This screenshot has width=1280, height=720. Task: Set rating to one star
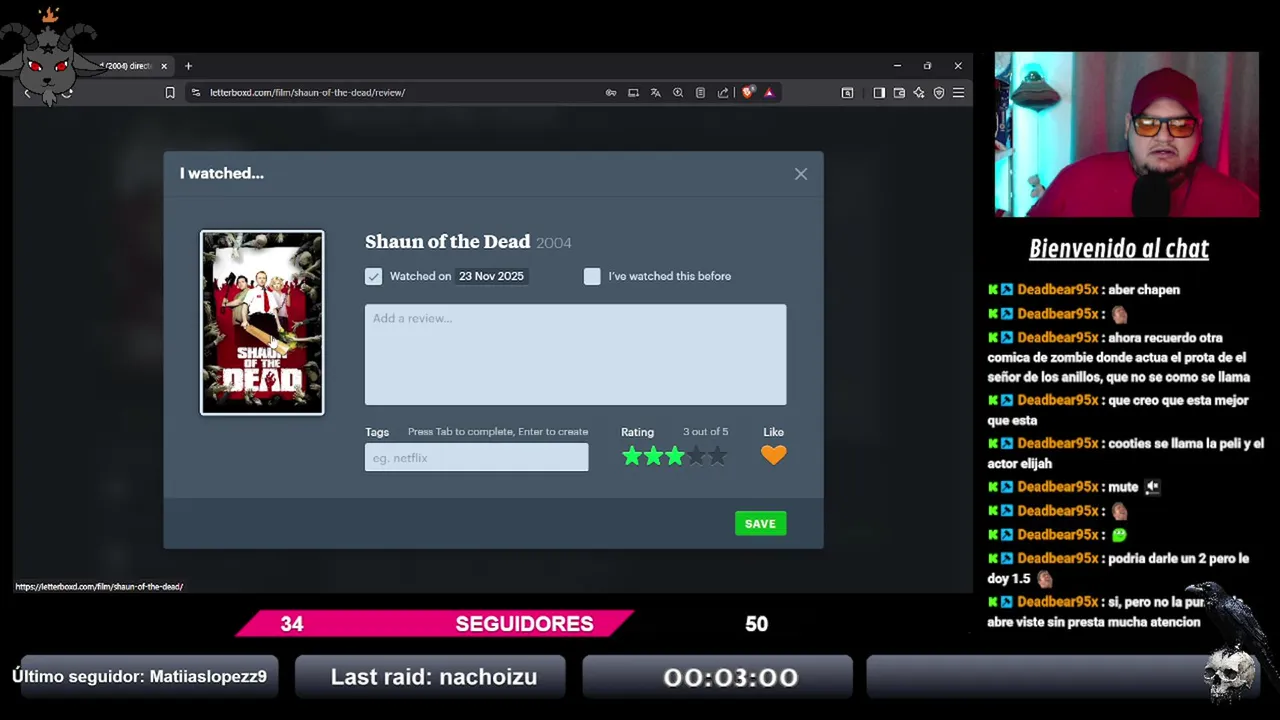(632, 456)
